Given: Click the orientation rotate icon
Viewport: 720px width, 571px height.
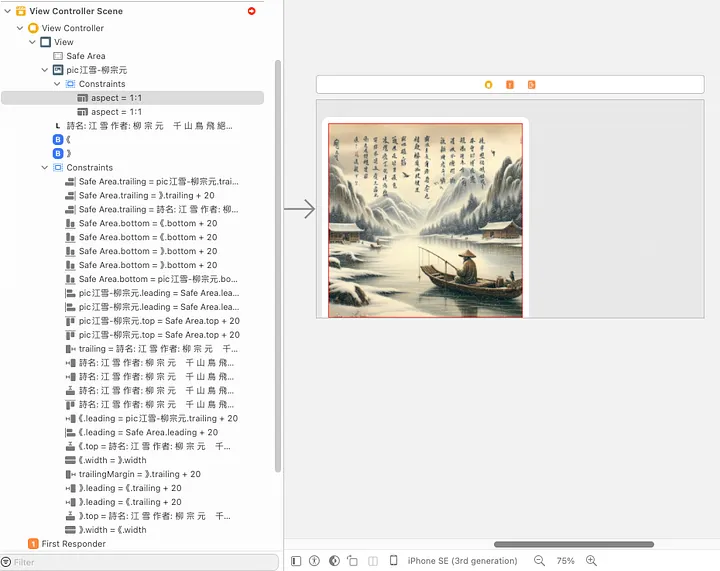Looking at the screenshot, I should 352,561.
